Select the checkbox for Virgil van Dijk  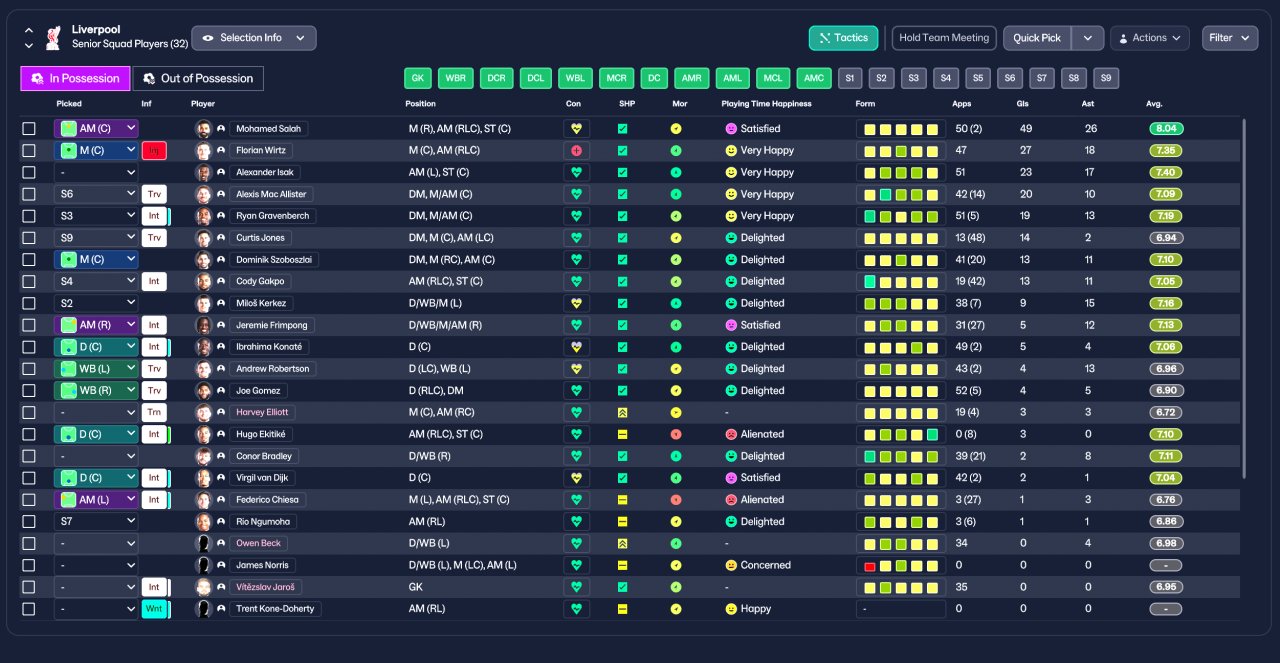[x=29, y=478]
